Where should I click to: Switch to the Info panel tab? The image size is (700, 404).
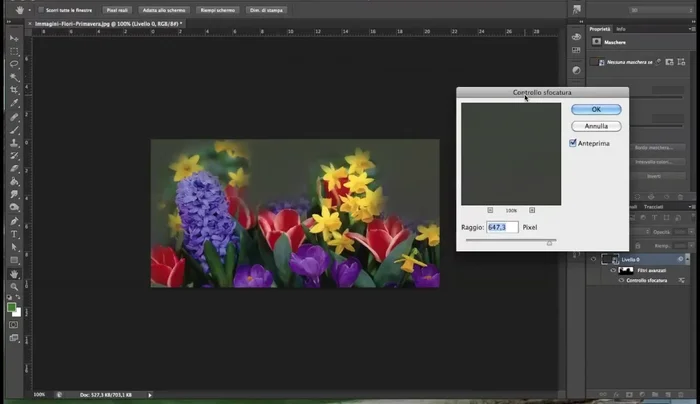(621, 29)
